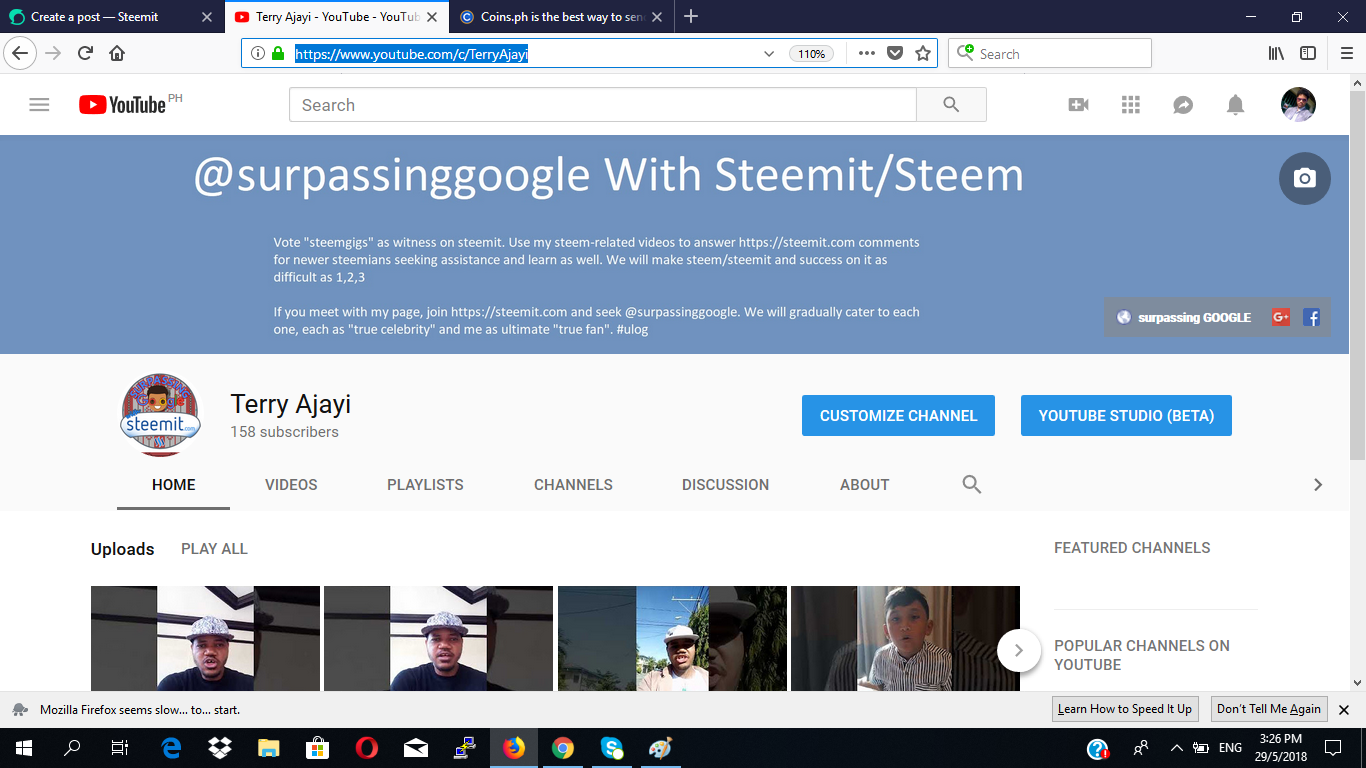Open the account avatar menu

pyautogui.click(x=1298, y=104)
